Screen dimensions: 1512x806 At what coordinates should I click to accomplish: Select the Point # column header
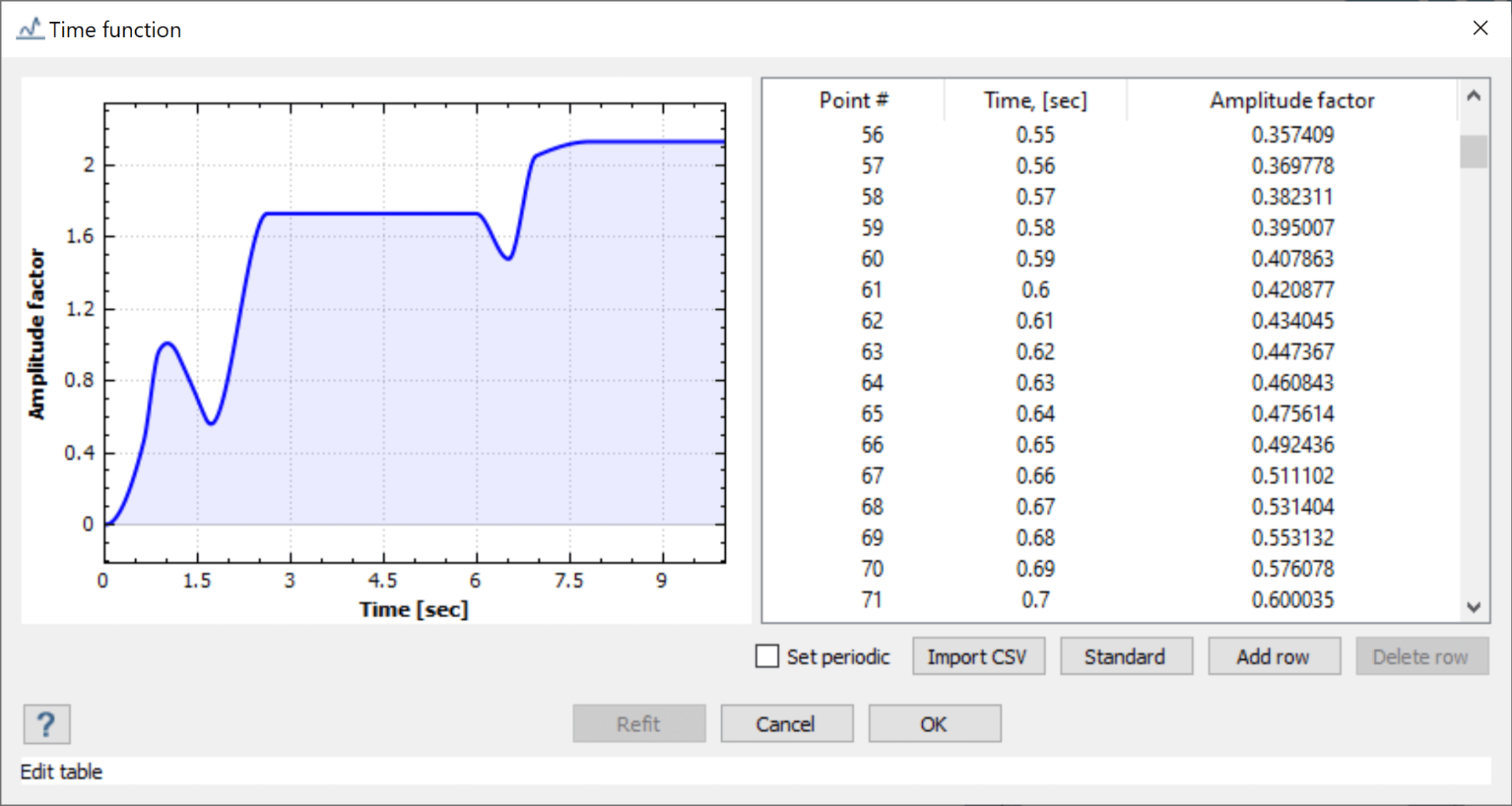pos(853,100)
